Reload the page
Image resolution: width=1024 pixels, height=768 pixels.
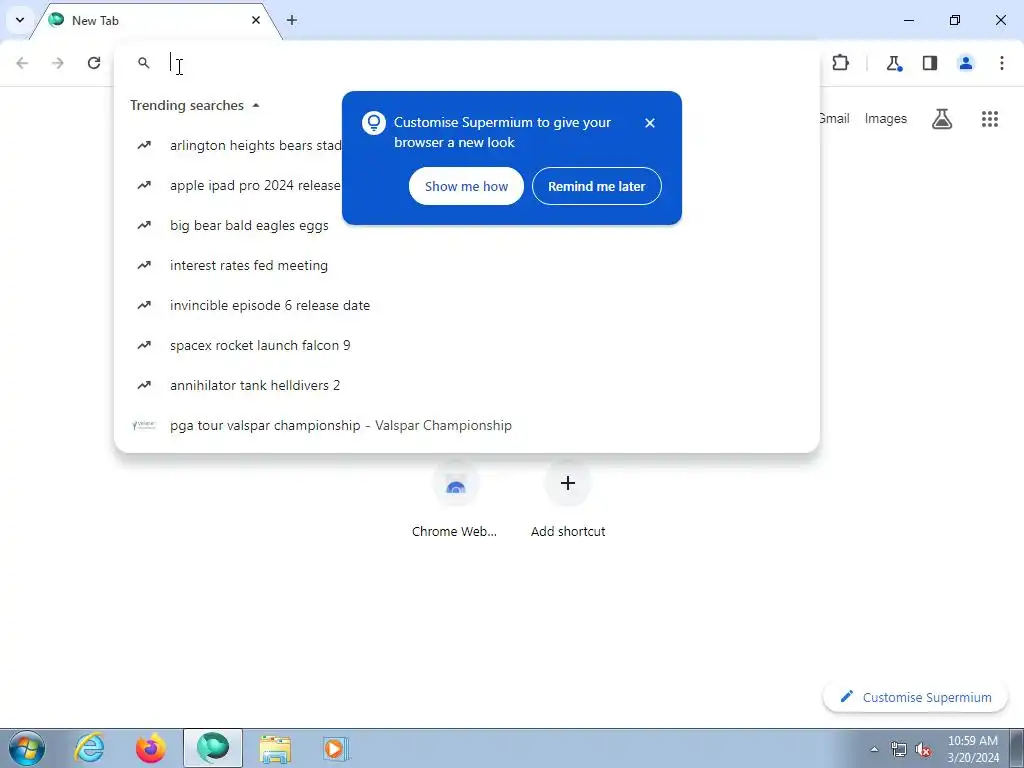click(x=94, y=63)
